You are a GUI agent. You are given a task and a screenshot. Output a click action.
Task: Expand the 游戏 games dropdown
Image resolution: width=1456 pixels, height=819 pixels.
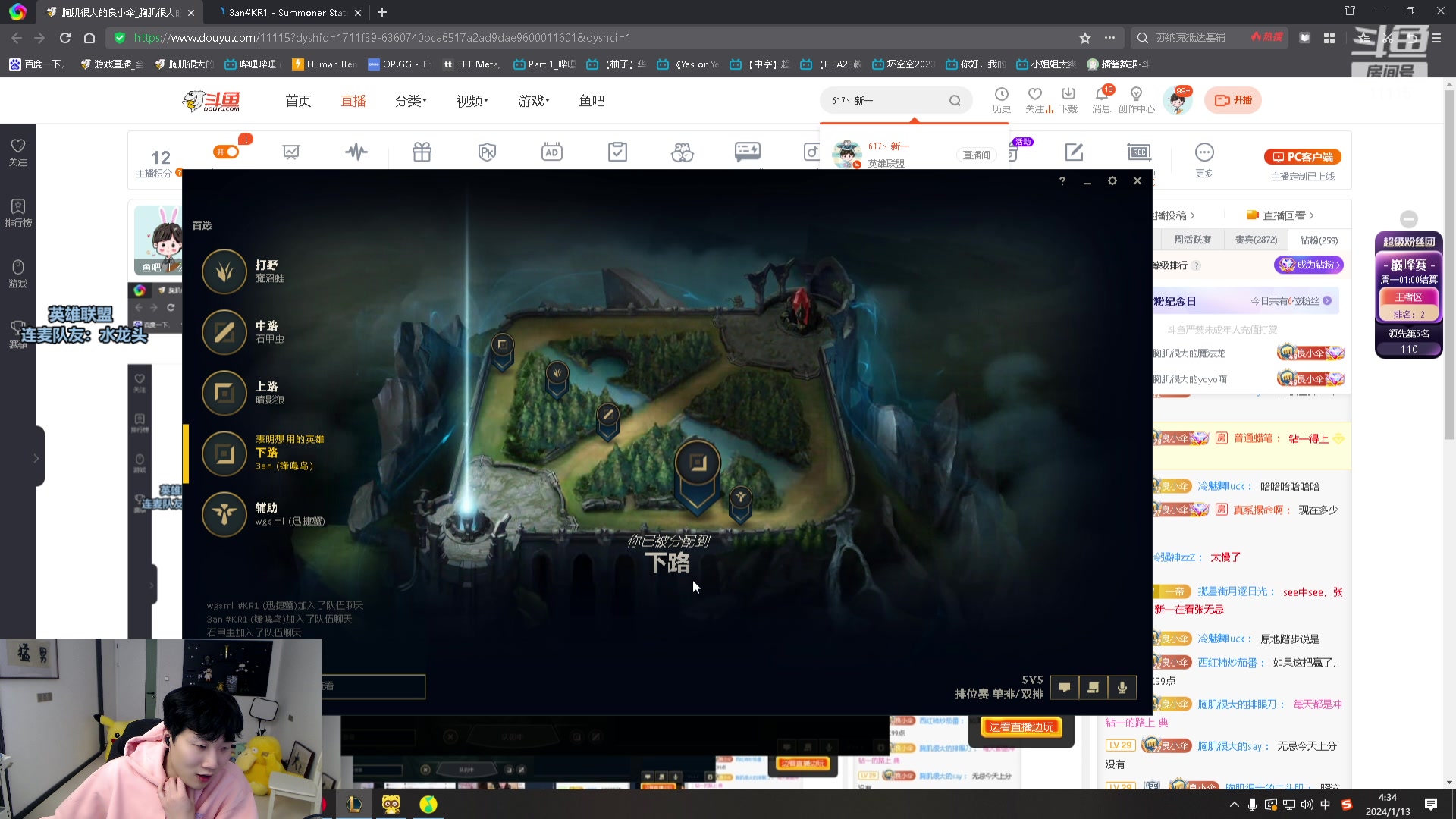tap(534, 101)
